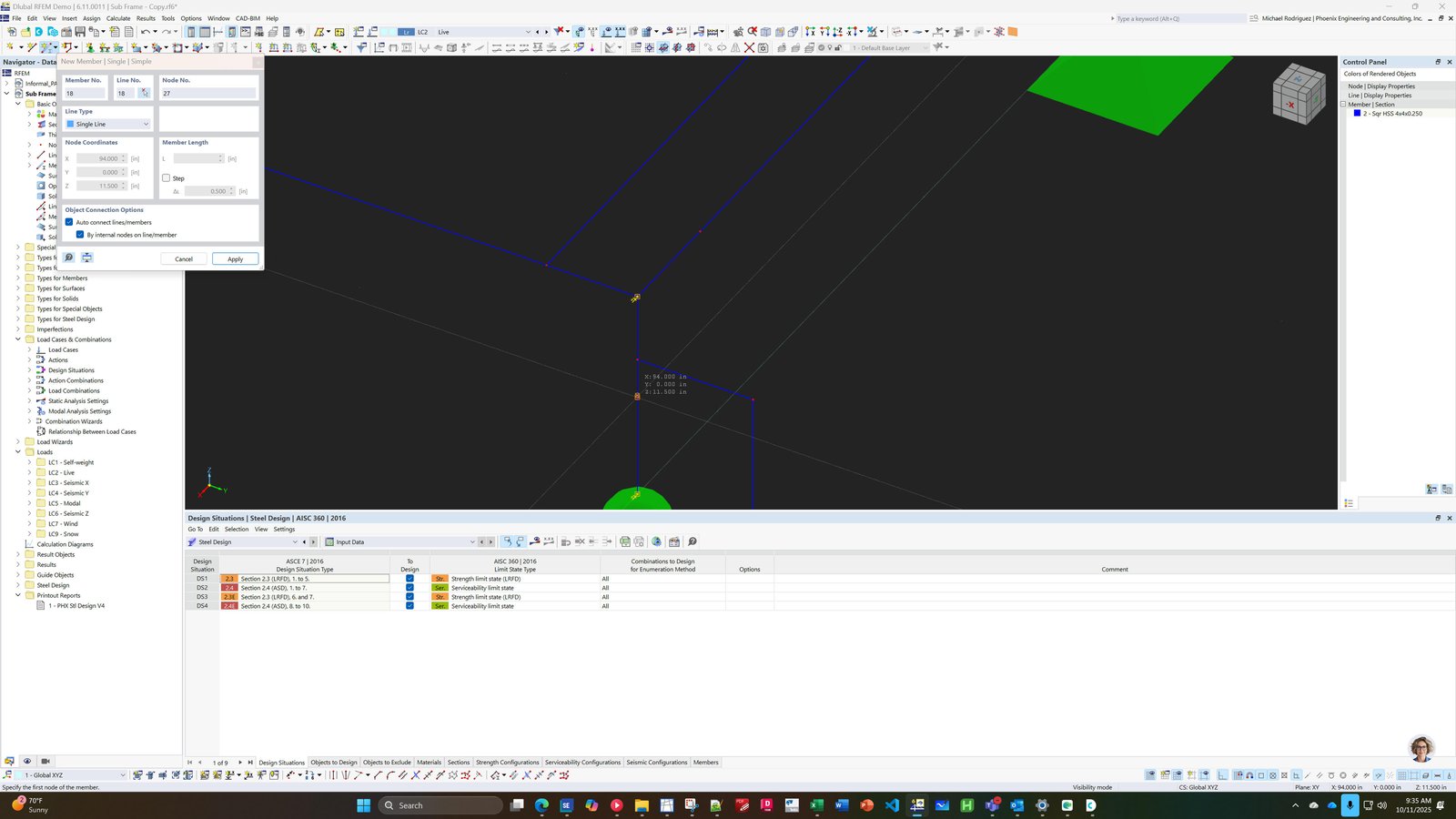Click the Member No. input field
The height and width of the screenshot is (819, 1456).
[x=85, y=93]
